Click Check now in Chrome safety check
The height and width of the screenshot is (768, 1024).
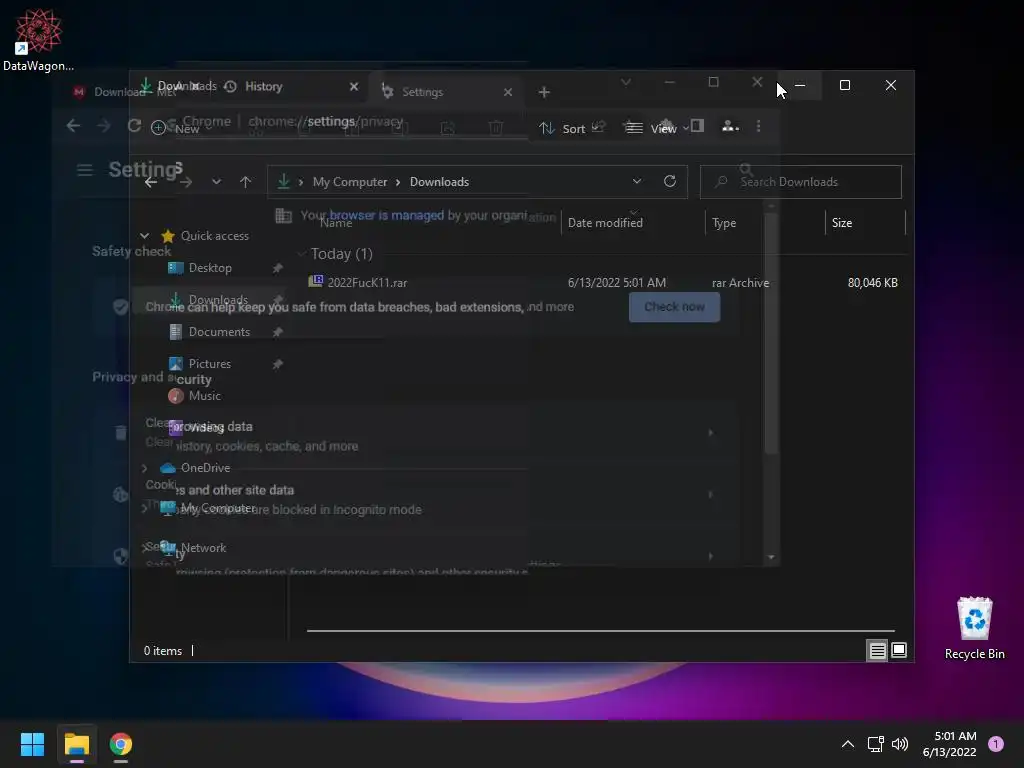675,307
